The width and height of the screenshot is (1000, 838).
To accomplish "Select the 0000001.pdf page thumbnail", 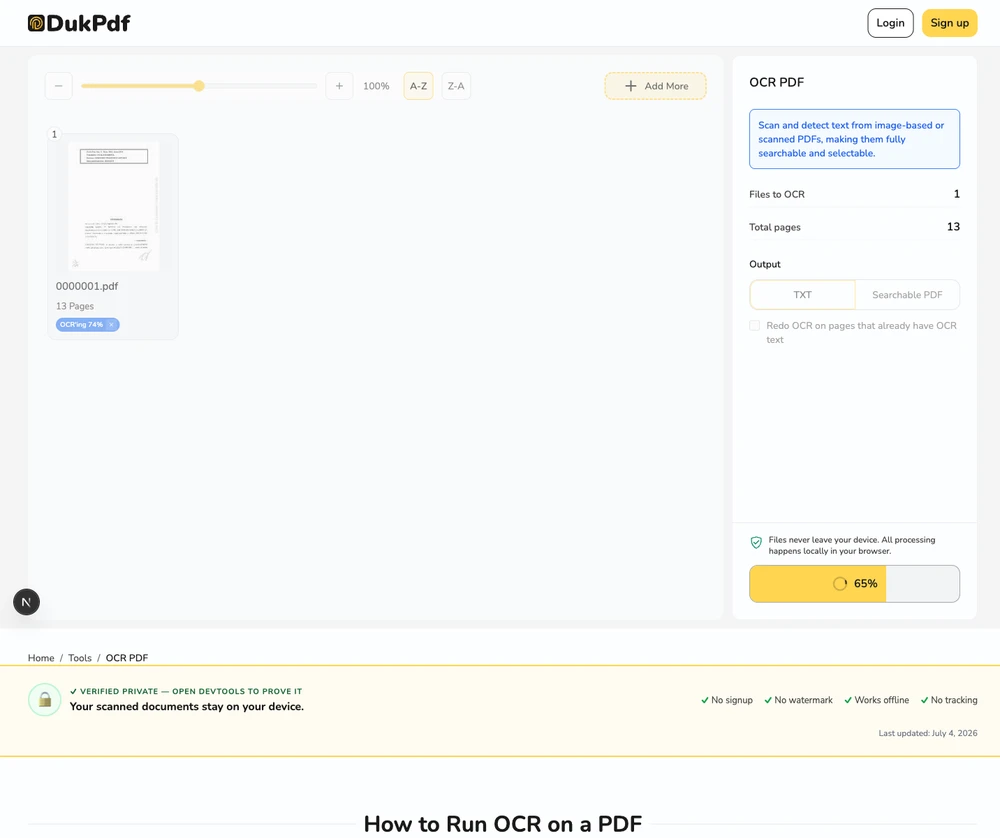I will pyautogui.click(x=114, y=207).
